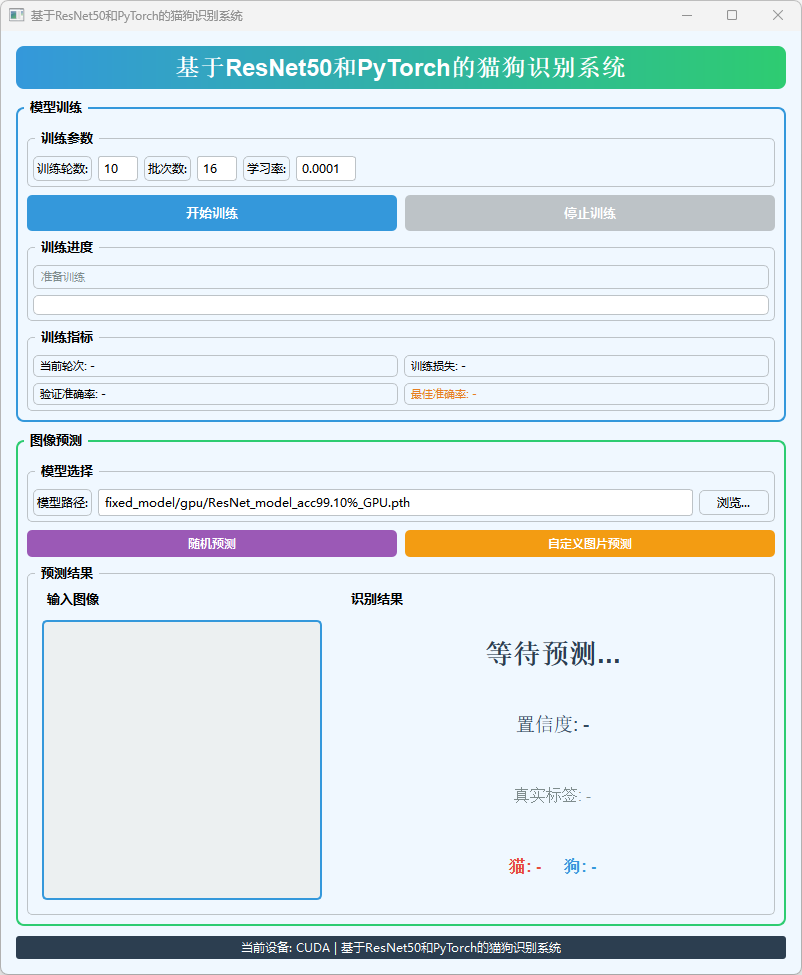Click the red 猫: - probability
The image size is (802, 975).
[525, 866]
